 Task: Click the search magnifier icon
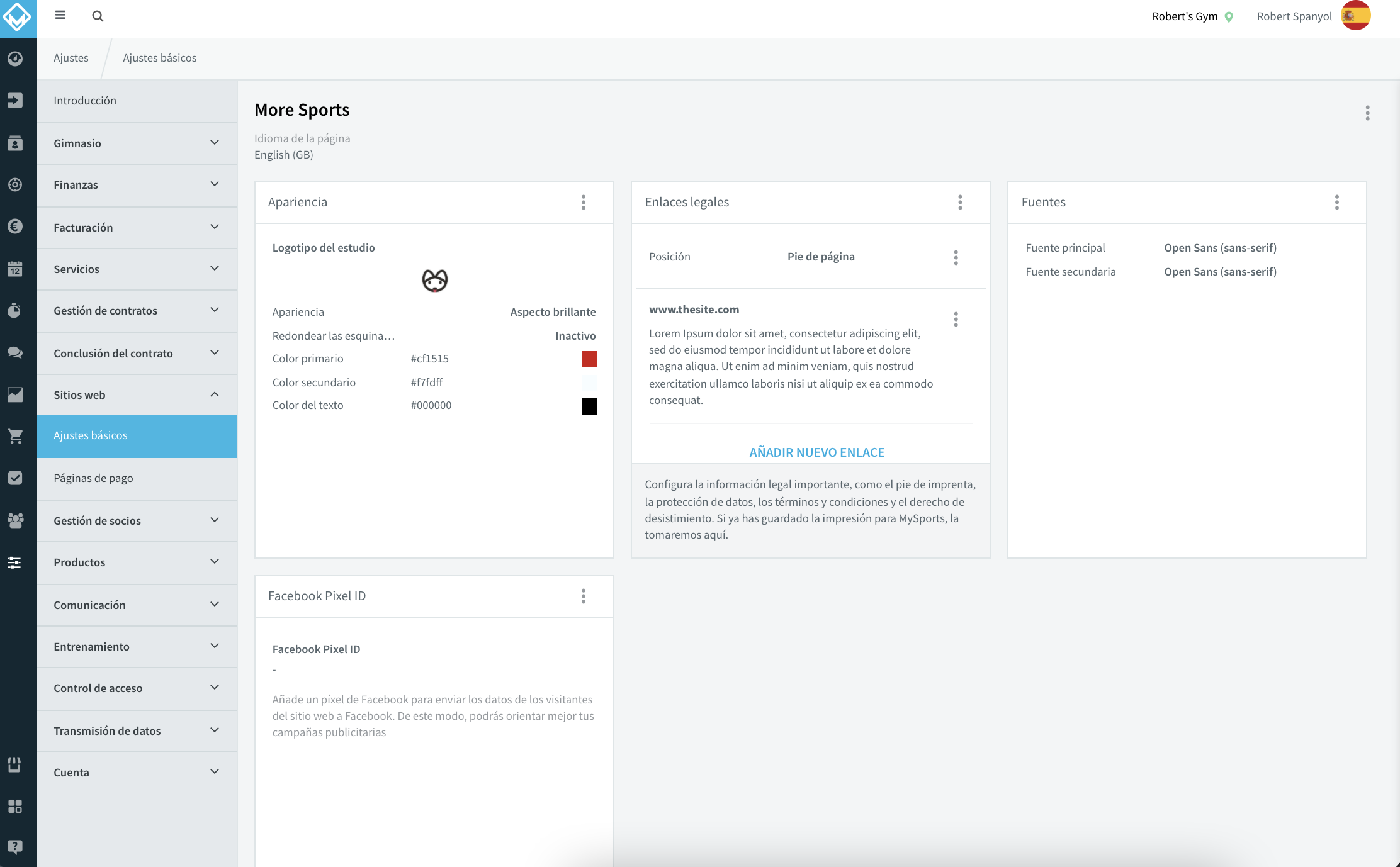(x=98, y=16)
